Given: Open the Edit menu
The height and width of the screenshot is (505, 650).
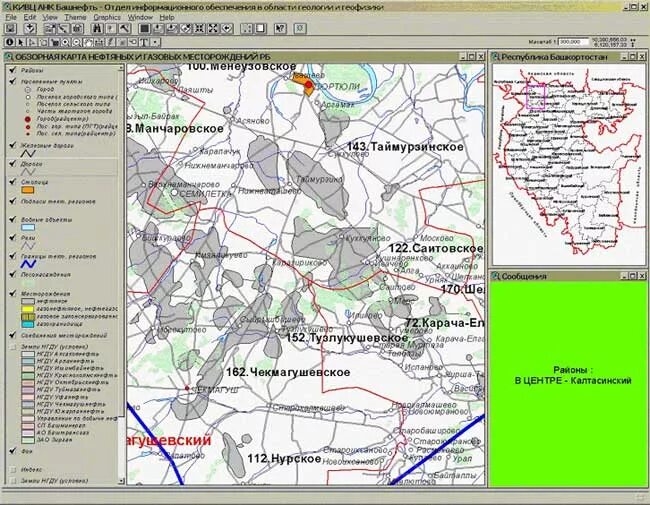Looking at the screenshot, I should (29, 17).
